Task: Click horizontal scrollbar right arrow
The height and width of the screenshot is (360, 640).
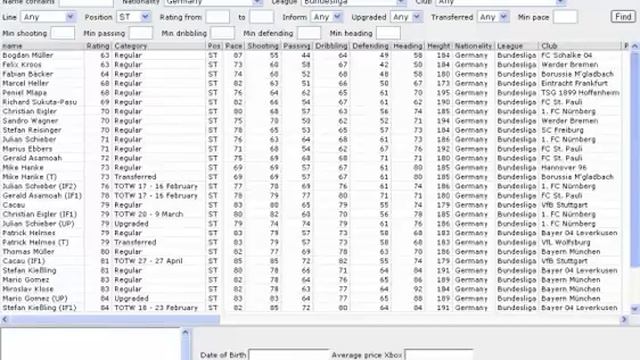Action: 624,319
